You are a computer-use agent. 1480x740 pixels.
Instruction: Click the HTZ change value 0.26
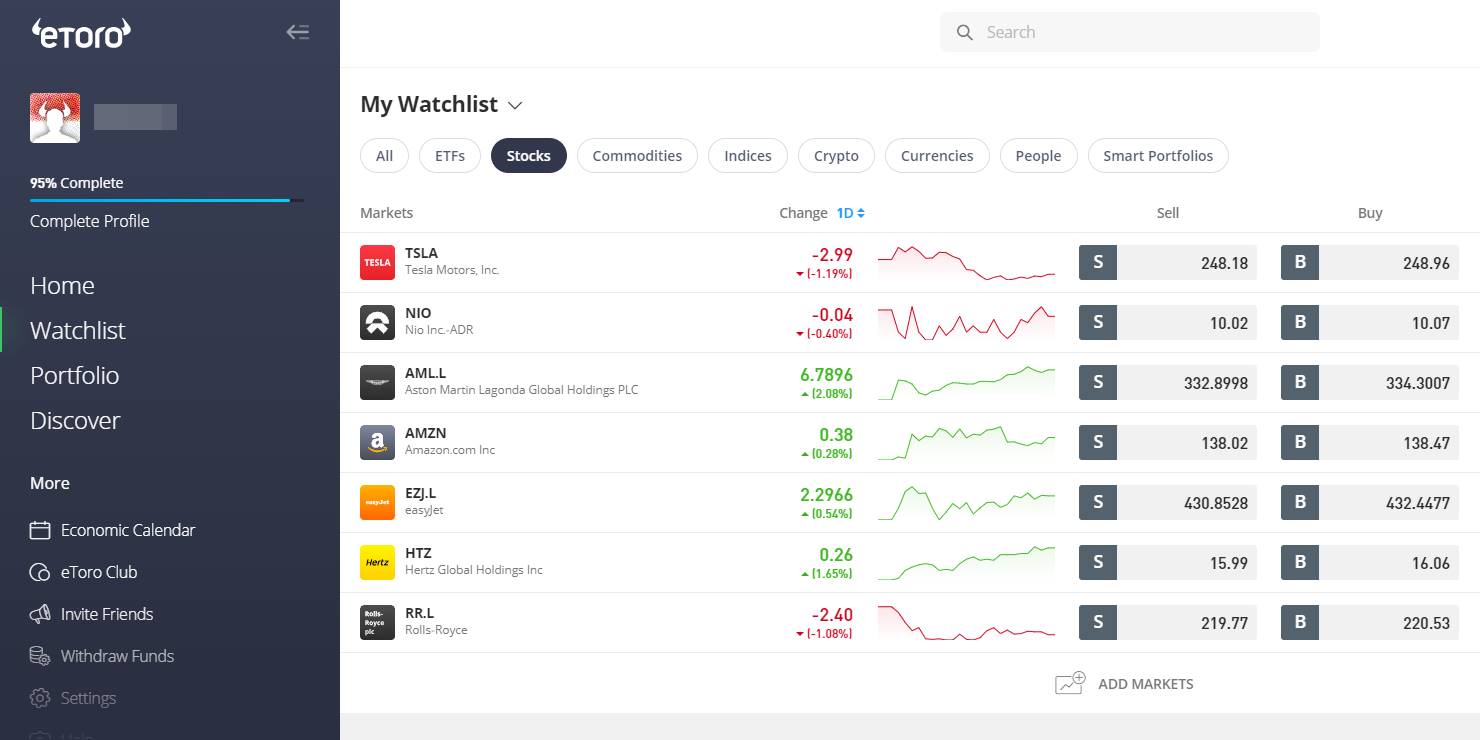(x=836, y=555)
